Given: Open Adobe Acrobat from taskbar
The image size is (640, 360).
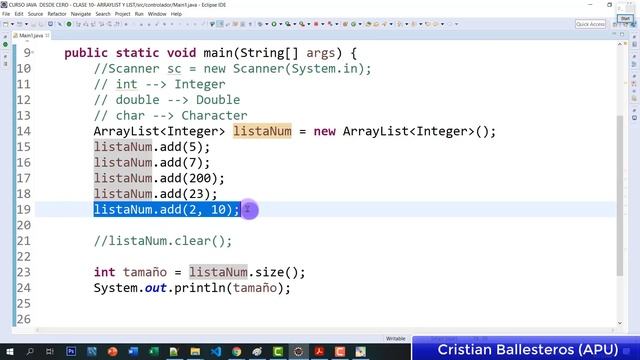Looking at the screenshot, I should click(x=319, y=351).
